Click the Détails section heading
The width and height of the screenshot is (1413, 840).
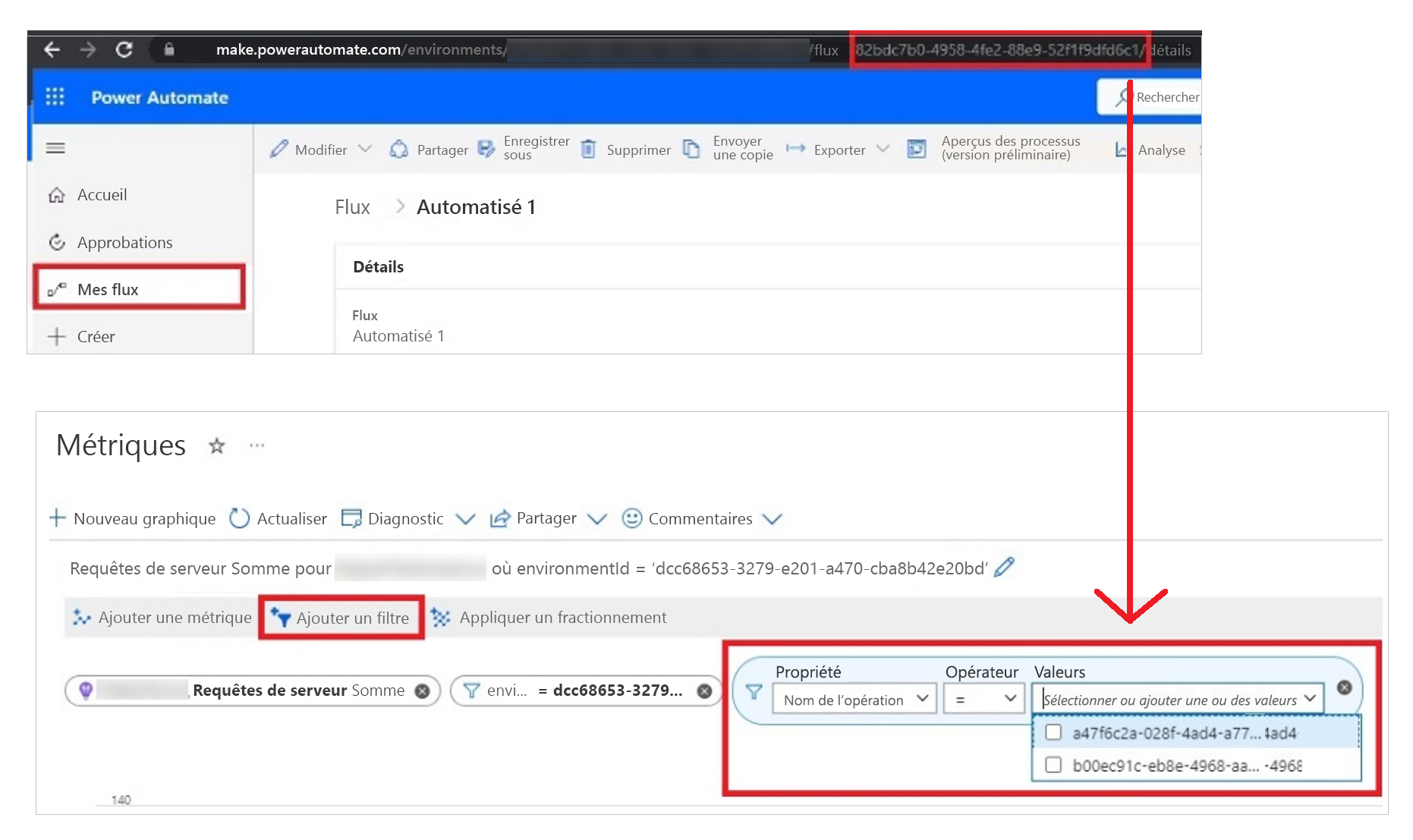coord(378,267)
